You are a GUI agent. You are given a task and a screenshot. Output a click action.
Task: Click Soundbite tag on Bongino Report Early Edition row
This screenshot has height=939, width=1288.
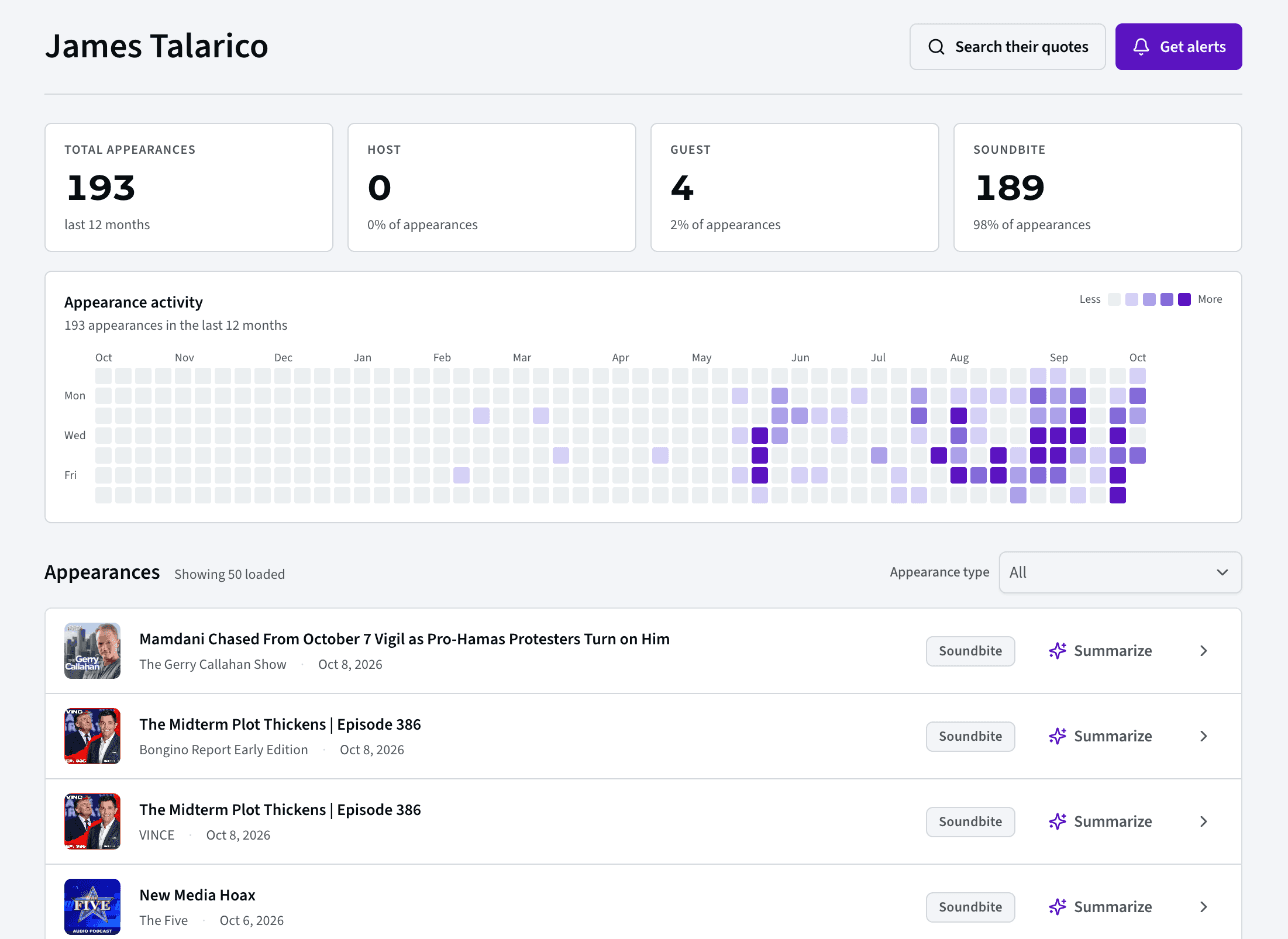[x=971, y=736]
